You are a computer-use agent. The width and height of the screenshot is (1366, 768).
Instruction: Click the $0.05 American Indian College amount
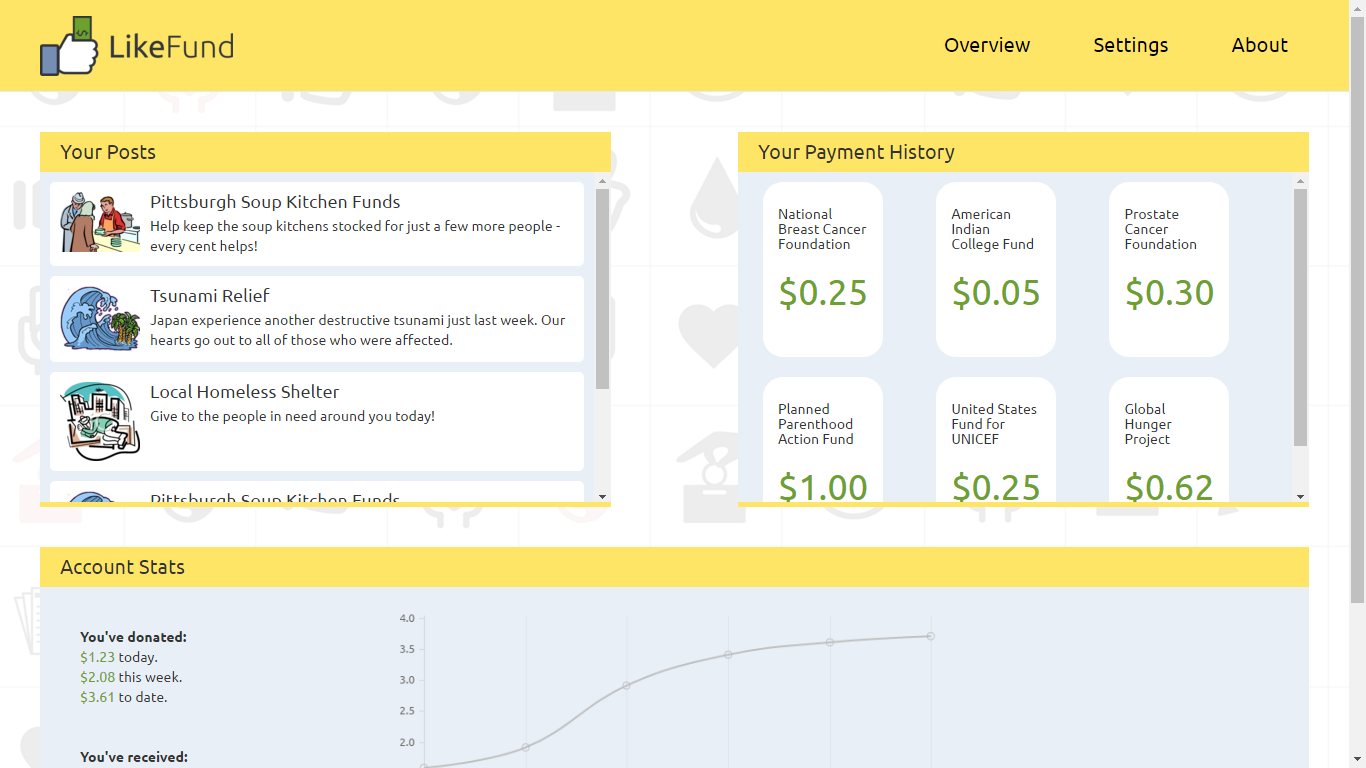click(x=996, y=293)
